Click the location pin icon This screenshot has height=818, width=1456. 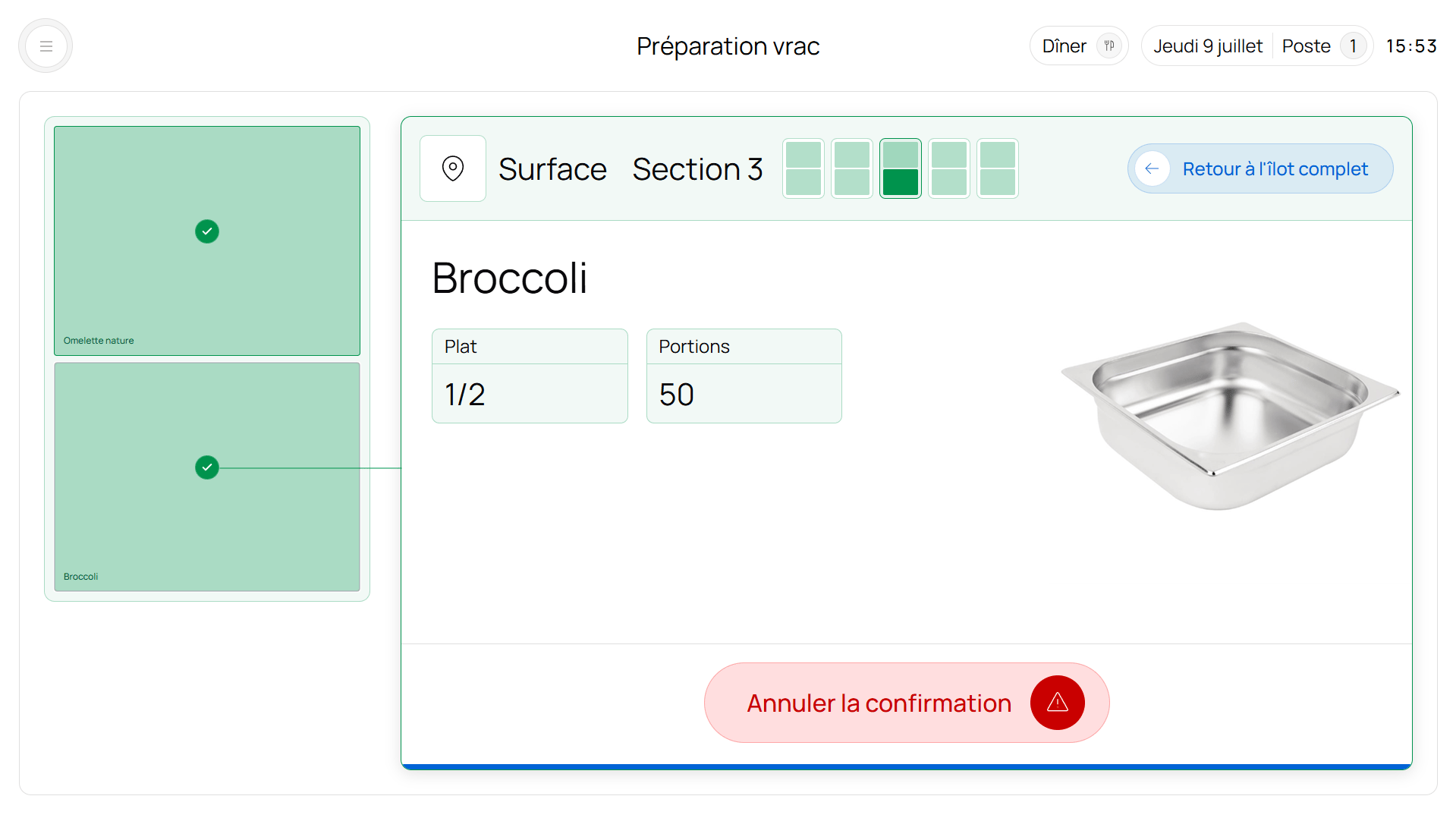[453, 168]
